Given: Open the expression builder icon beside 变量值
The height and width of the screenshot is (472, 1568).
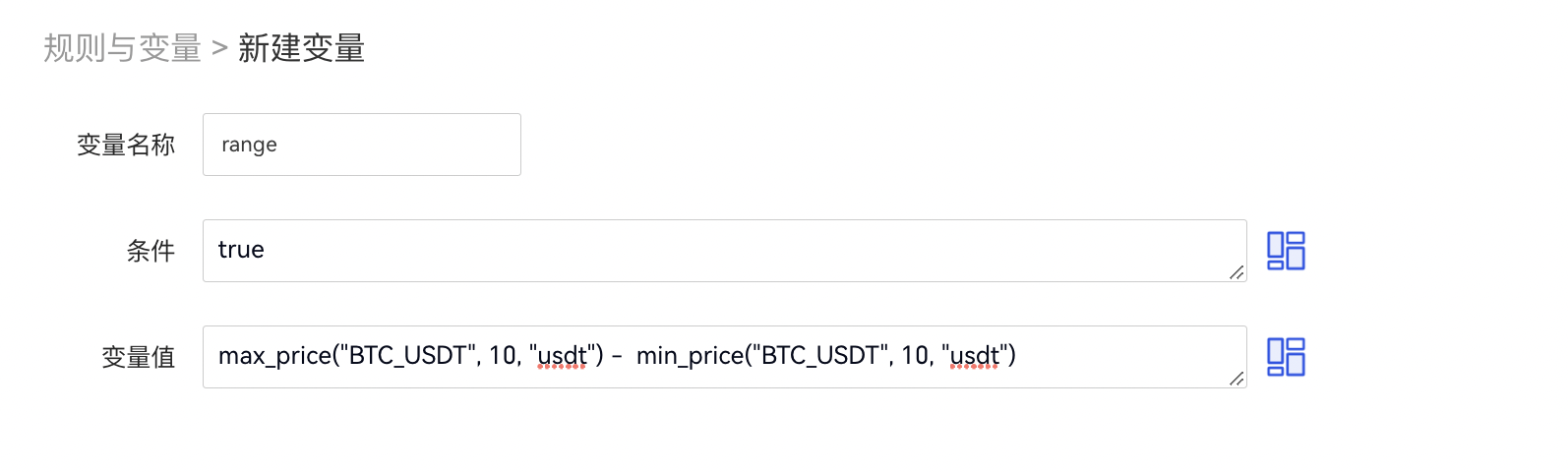Looking at the screenshot, I should click(1285, 357).
